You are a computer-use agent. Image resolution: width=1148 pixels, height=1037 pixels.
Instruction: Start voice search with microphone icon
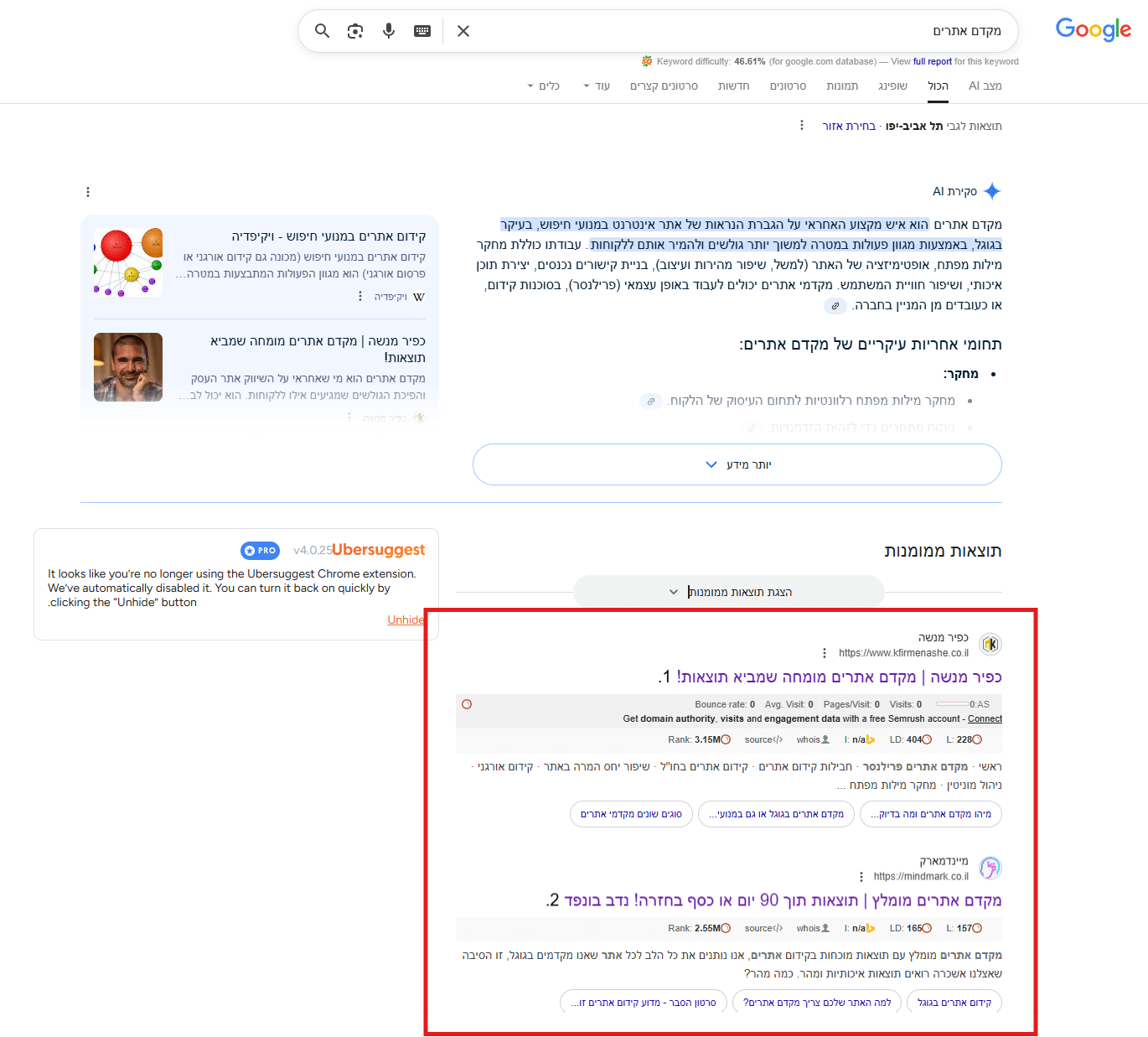click(x=389, y=31)
